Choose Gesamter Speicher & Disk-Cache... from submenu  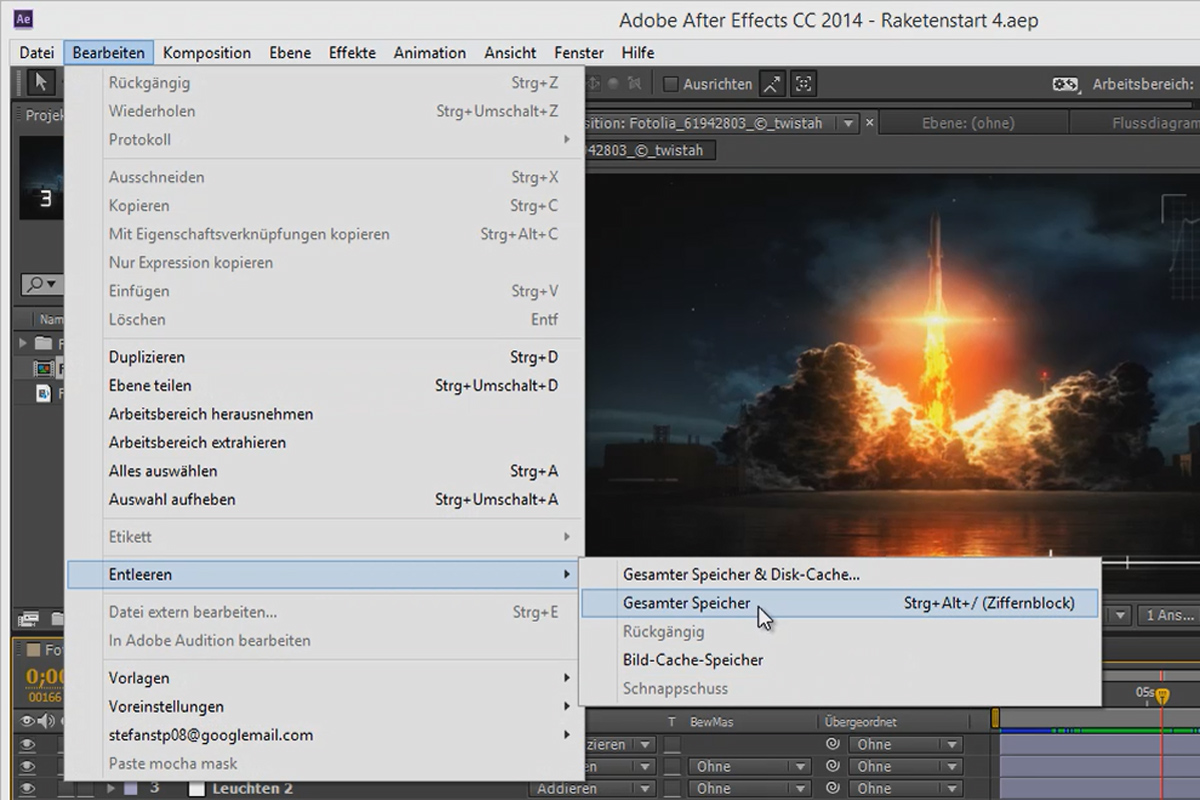point(839,575)
